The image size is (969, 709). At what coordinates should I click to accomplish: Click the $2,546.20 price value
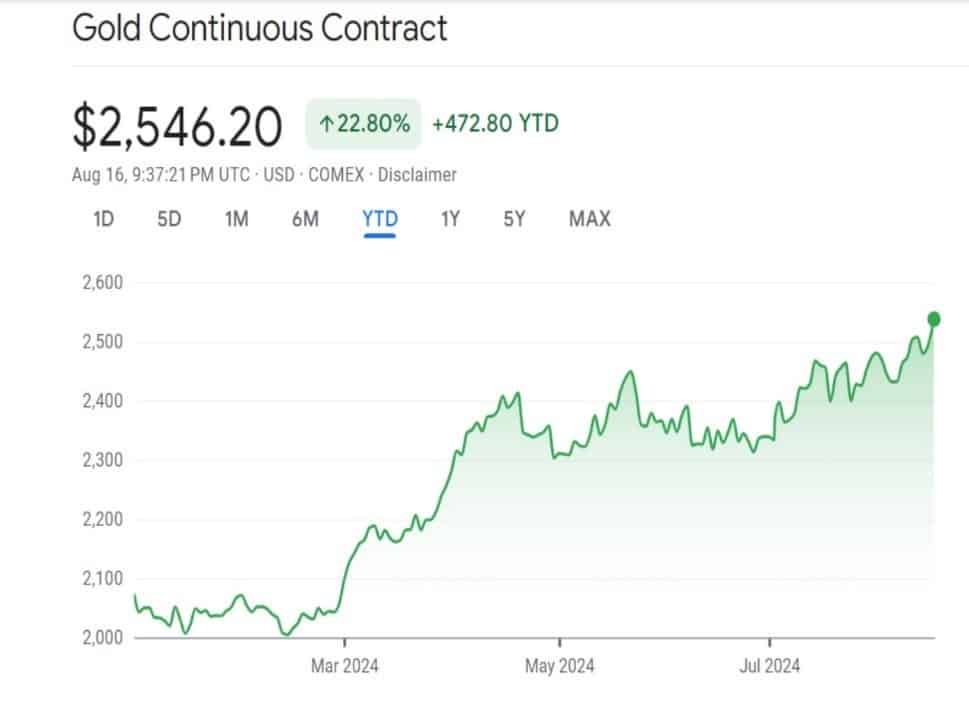[177, 127]
